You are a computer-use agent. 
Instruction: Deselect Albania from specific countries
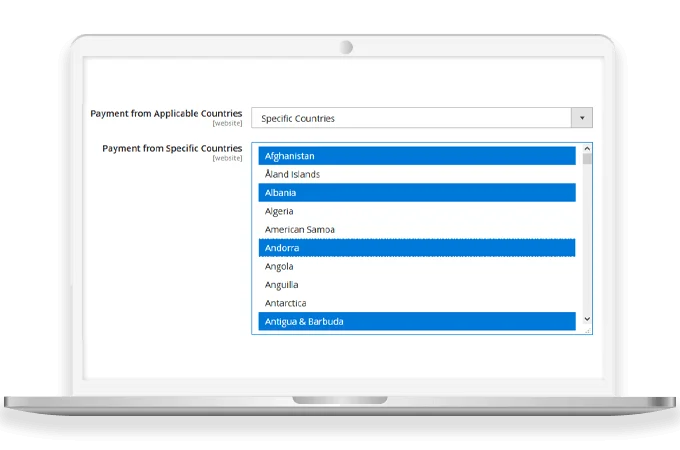[x=416, y=193]
